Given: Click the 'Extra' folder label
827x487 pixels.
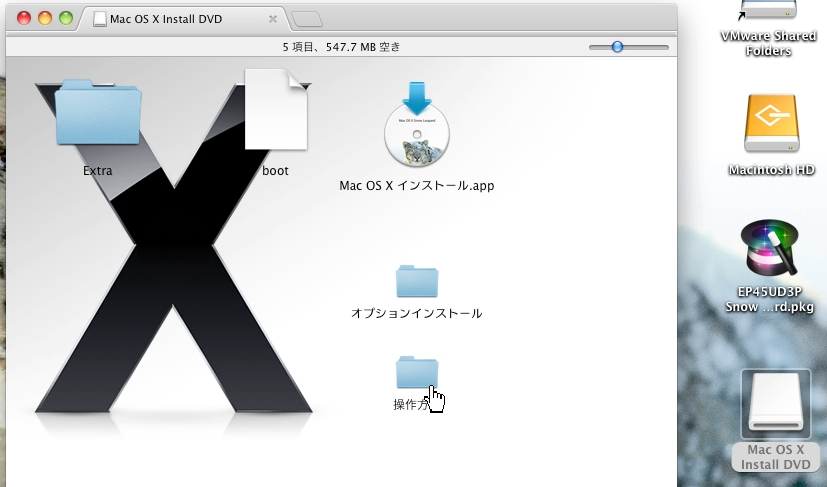Looking at the screenshot, I should point(98,171).
